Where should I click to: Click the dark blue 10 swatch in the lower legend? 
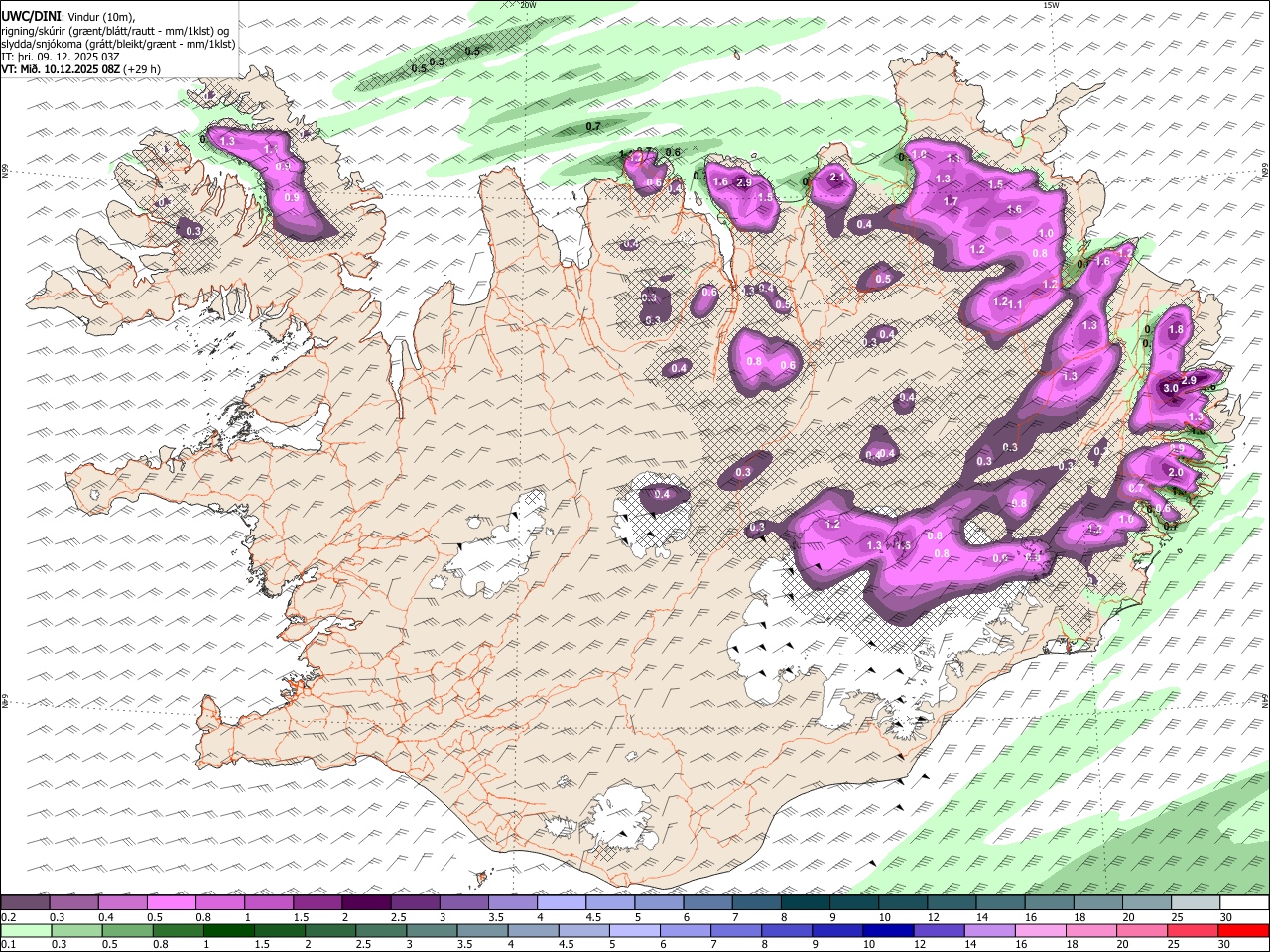[x=888, y=931]
